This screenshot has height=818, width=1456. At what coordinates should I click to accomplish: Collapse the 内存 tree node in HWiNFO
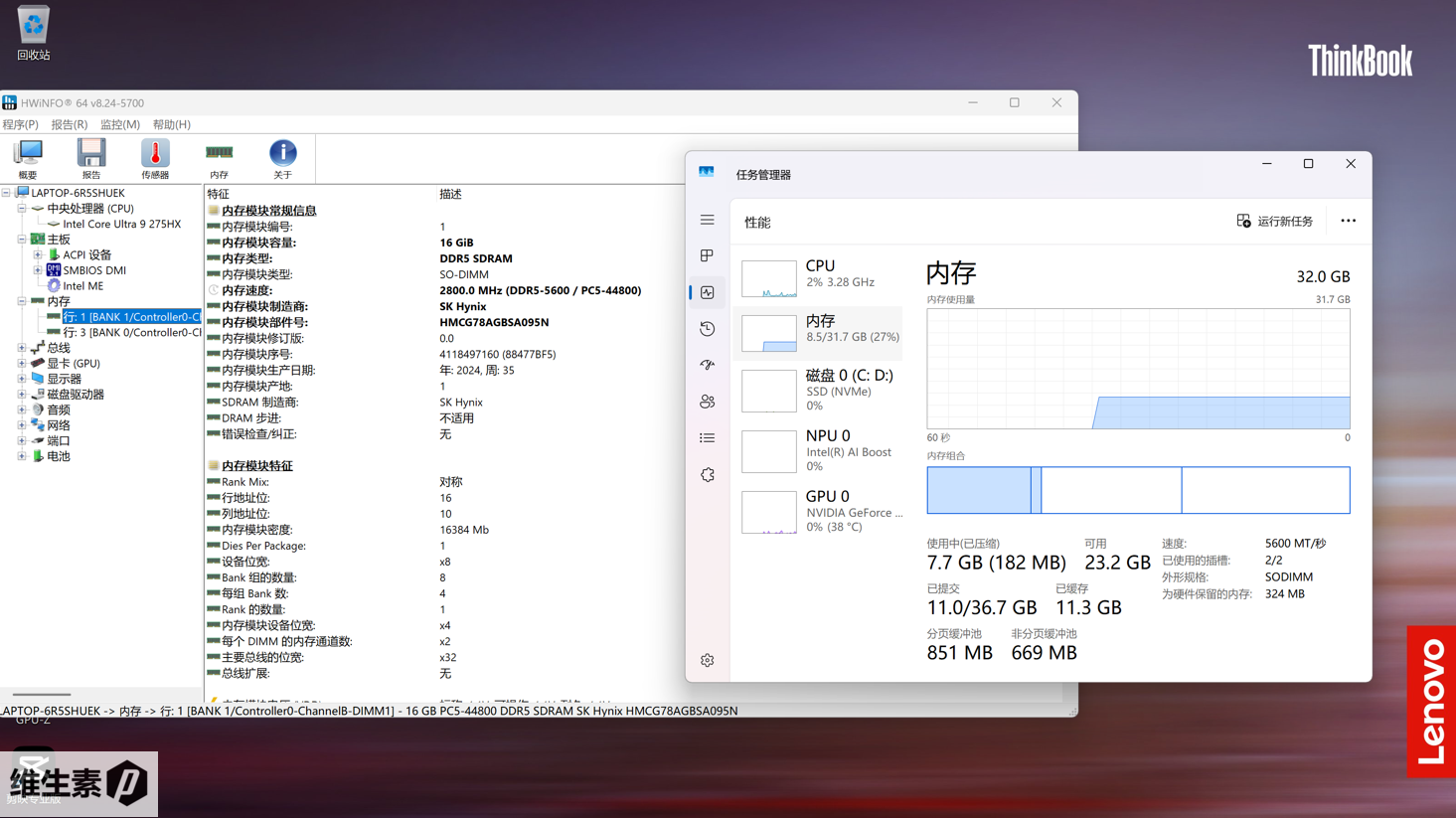[x=22, y=301]
